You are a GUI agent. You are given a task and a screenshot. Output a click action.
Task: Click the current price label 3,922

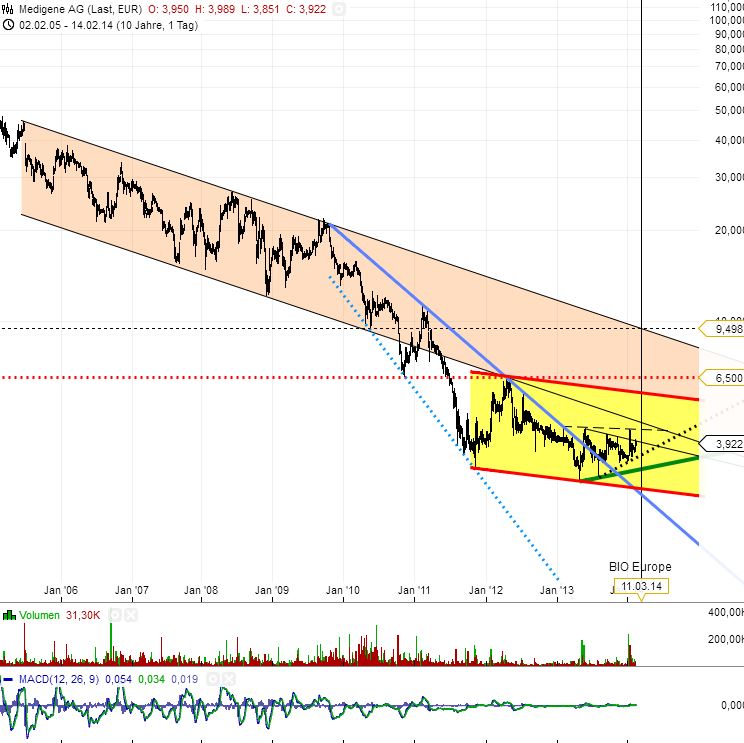pos(723,444)
